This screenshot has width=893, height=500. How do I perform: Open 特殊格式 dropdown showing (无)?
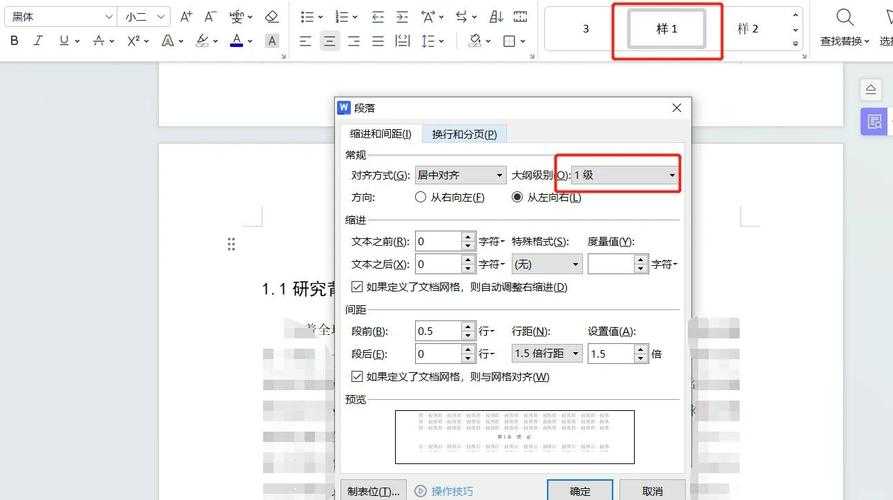(547, 264)
